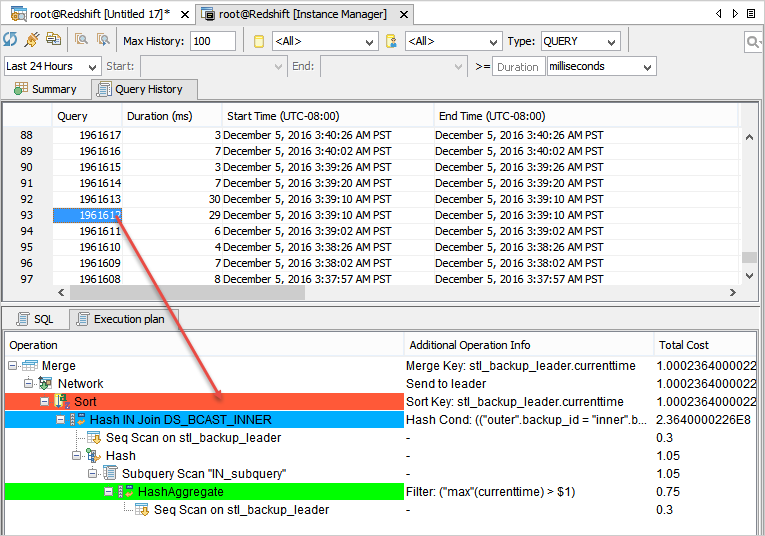Click tab list icon at top right
765x536 pixels.
click(x=751, y=14)
